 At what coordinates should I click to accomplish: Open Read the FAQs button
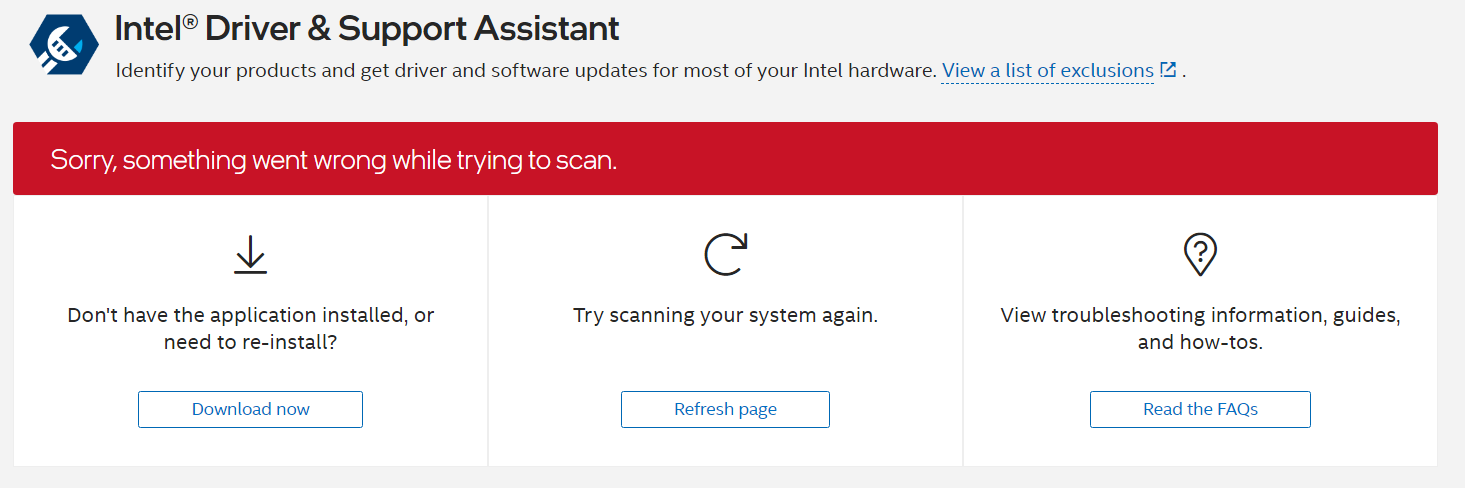click(1200, 409)
